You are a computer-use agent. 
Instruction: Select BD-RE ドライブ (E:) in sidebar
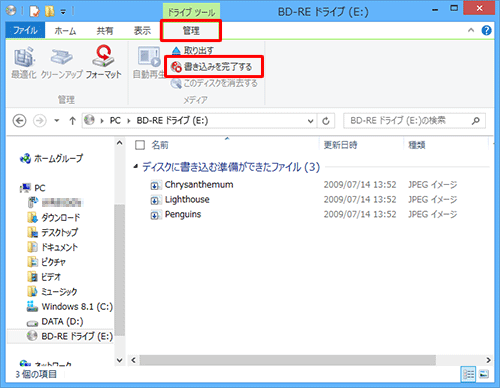coord(70,336)
